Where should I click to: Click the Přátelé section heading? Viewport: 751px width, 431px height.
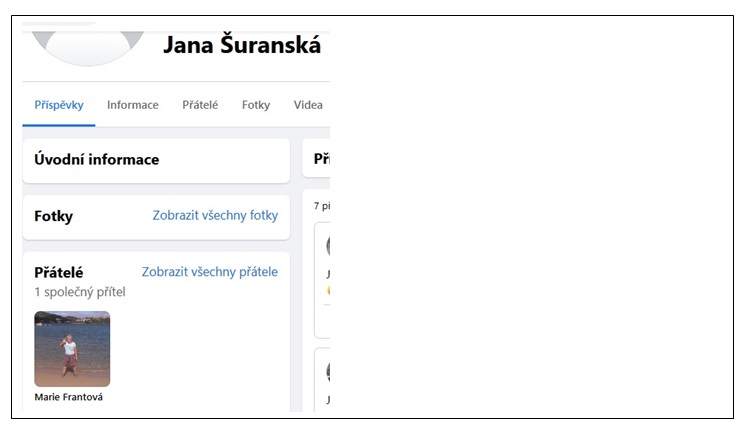coord(59,272)
